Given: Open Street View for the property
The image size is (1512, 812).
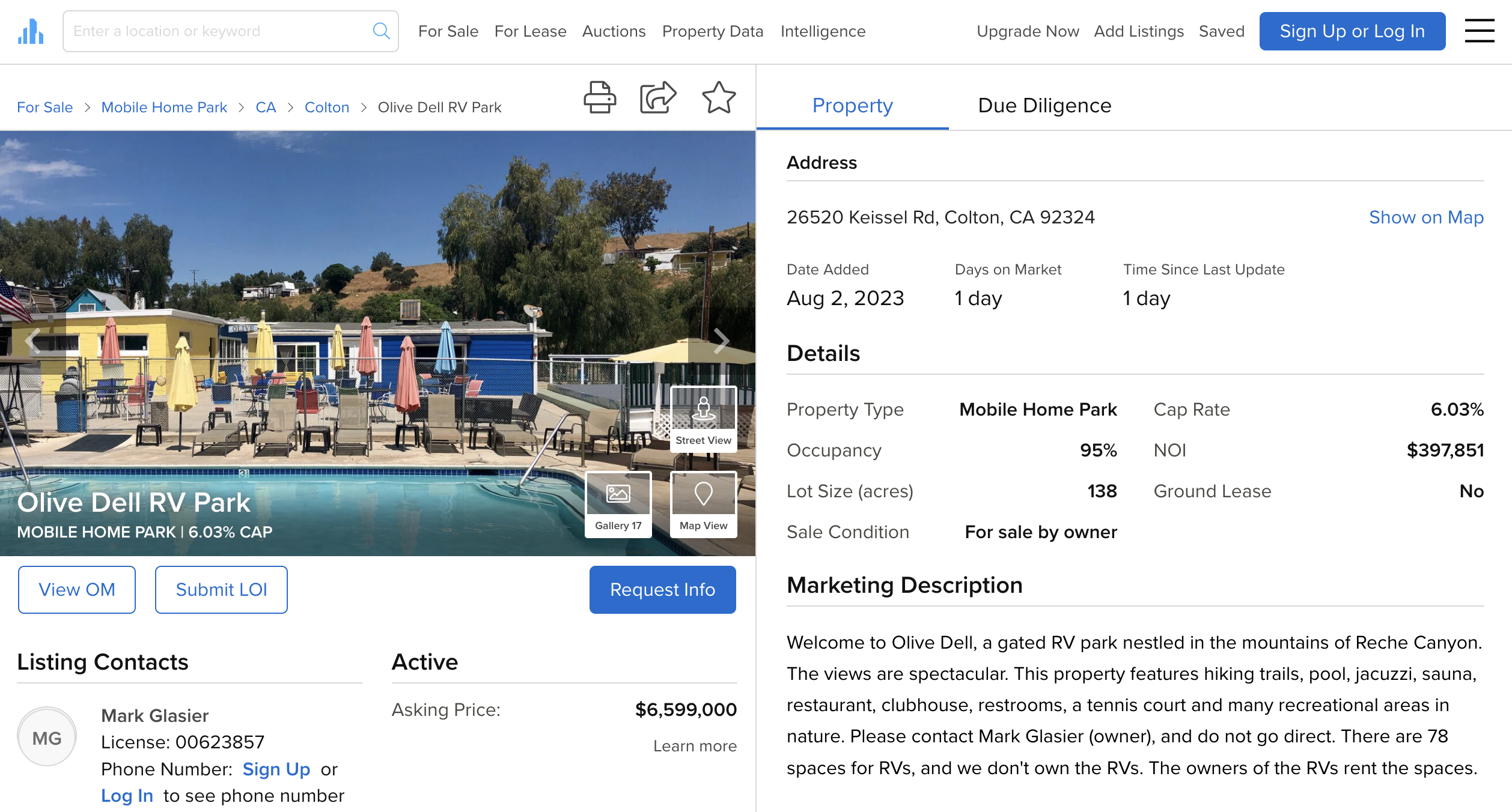Looking at the screenshot, I should click(x=703, y=419).
